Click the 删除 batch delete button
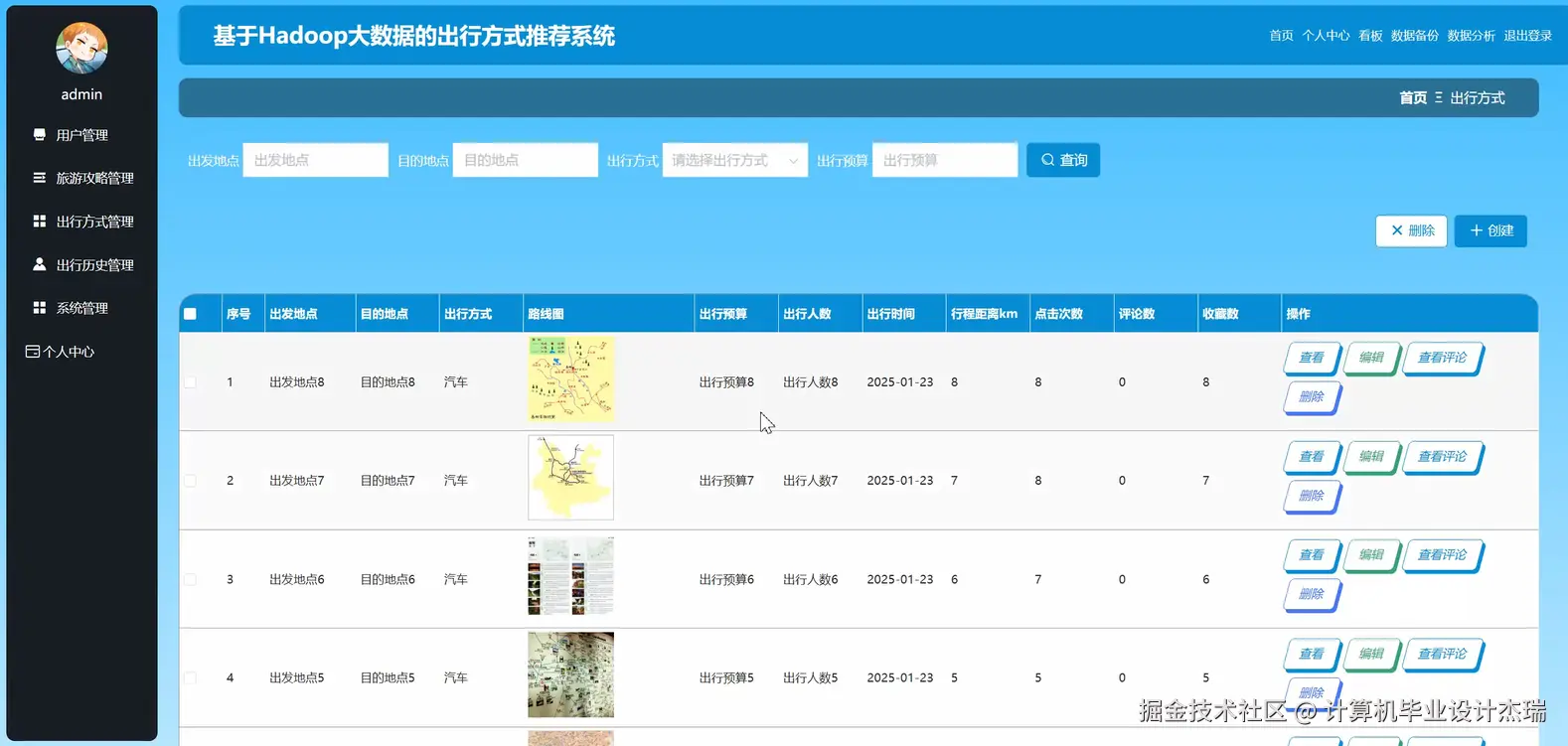1568x746 pixels. [x=1411, y=230]
